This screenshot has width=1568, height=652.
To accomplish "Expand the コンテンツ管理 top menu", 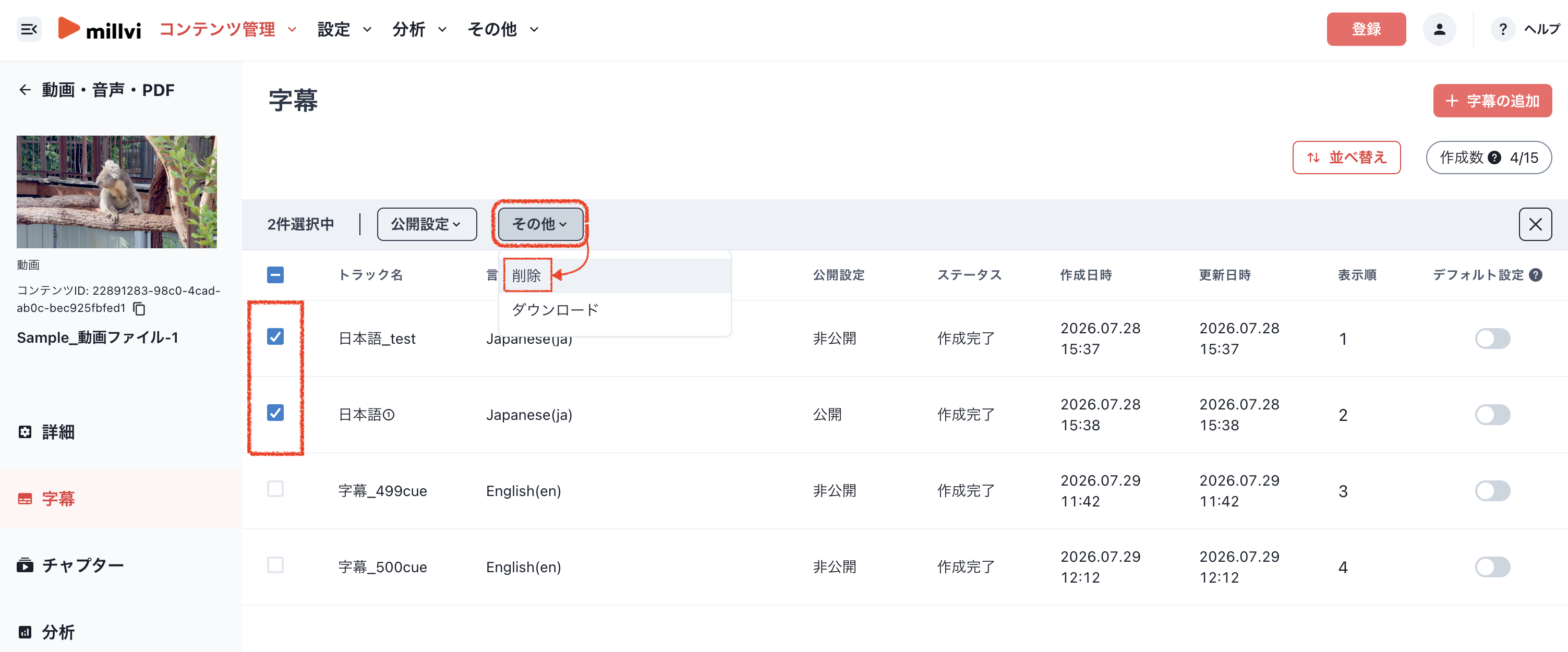I will [227, 29].
